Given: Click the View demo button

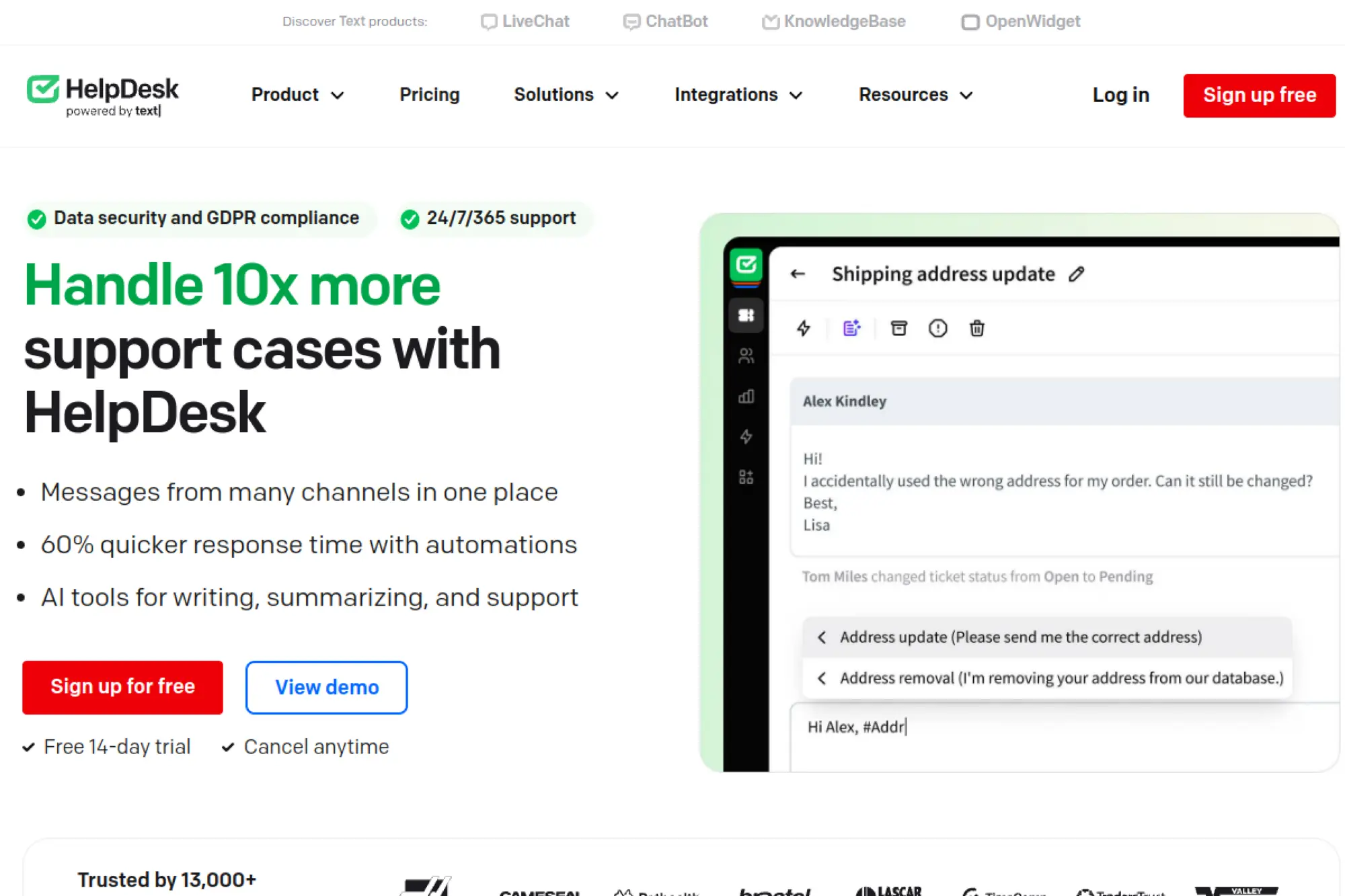Looking at the screenshot, I should coord(326,686).
